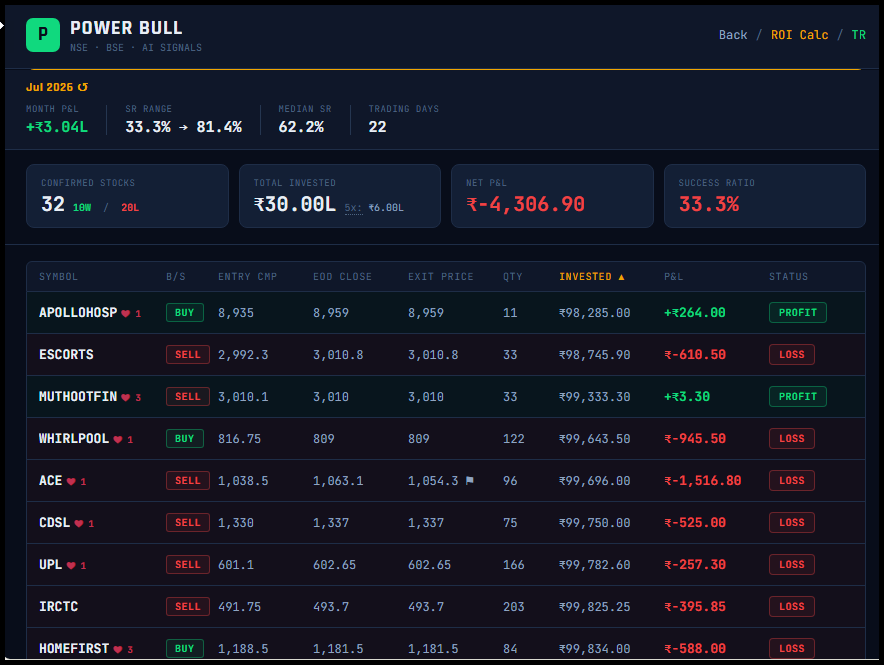Click the Net P&L value ₹-4,306.90
The width and height of the screenshot is (884, 665).
pos(525,204)
